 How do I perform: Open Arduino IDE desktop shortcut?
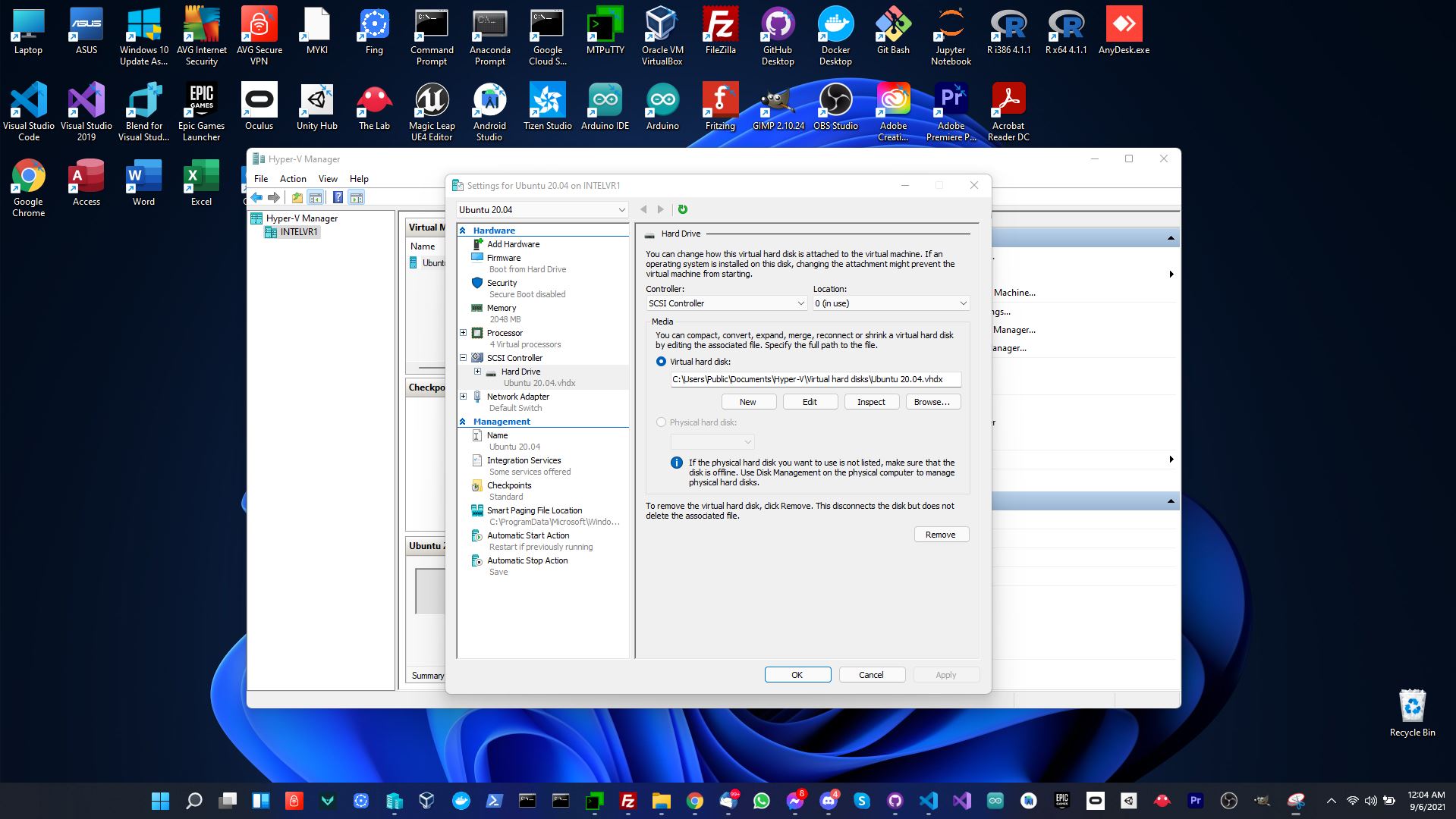(x=605, y=107)
